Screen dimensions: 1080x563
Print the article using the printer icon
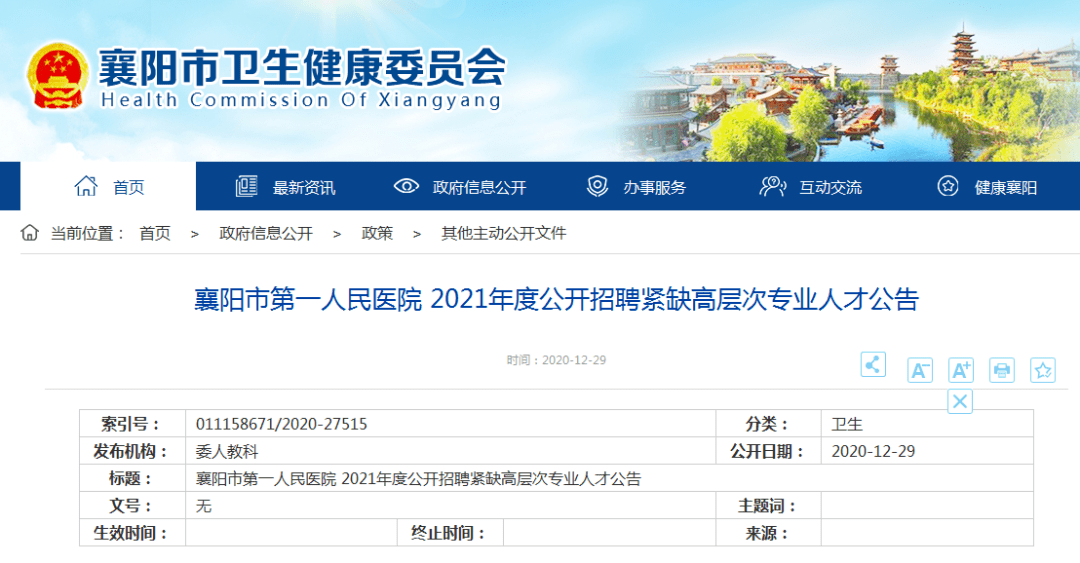click(1002, 370)
